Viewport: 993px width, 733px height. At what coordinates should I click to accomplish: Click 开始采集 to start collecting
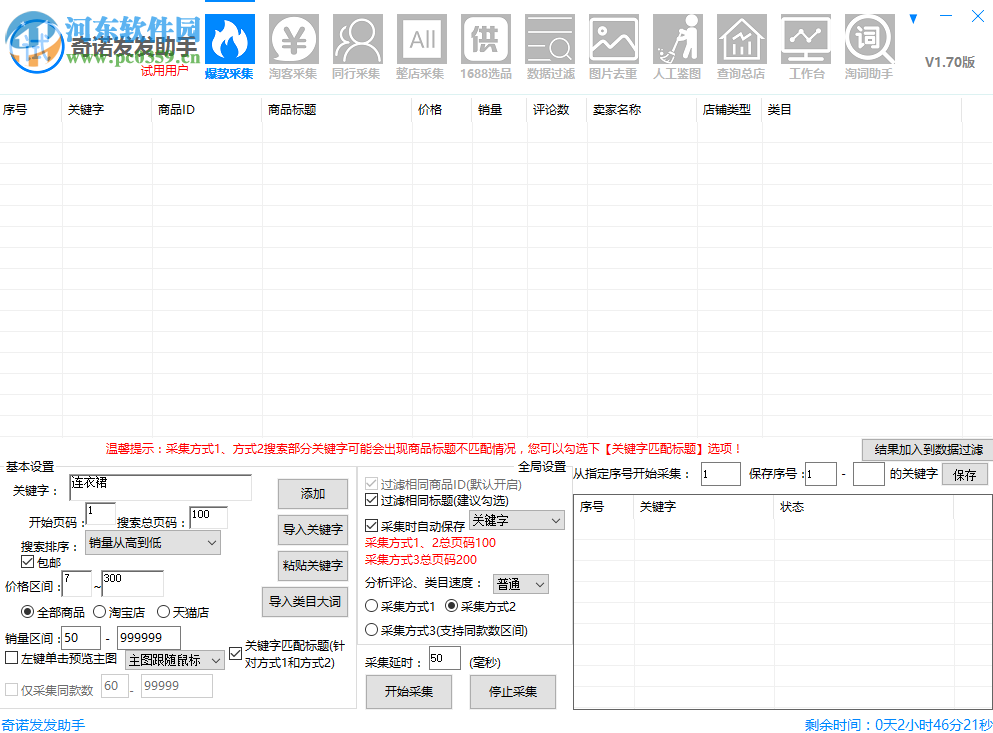point(408,691)
